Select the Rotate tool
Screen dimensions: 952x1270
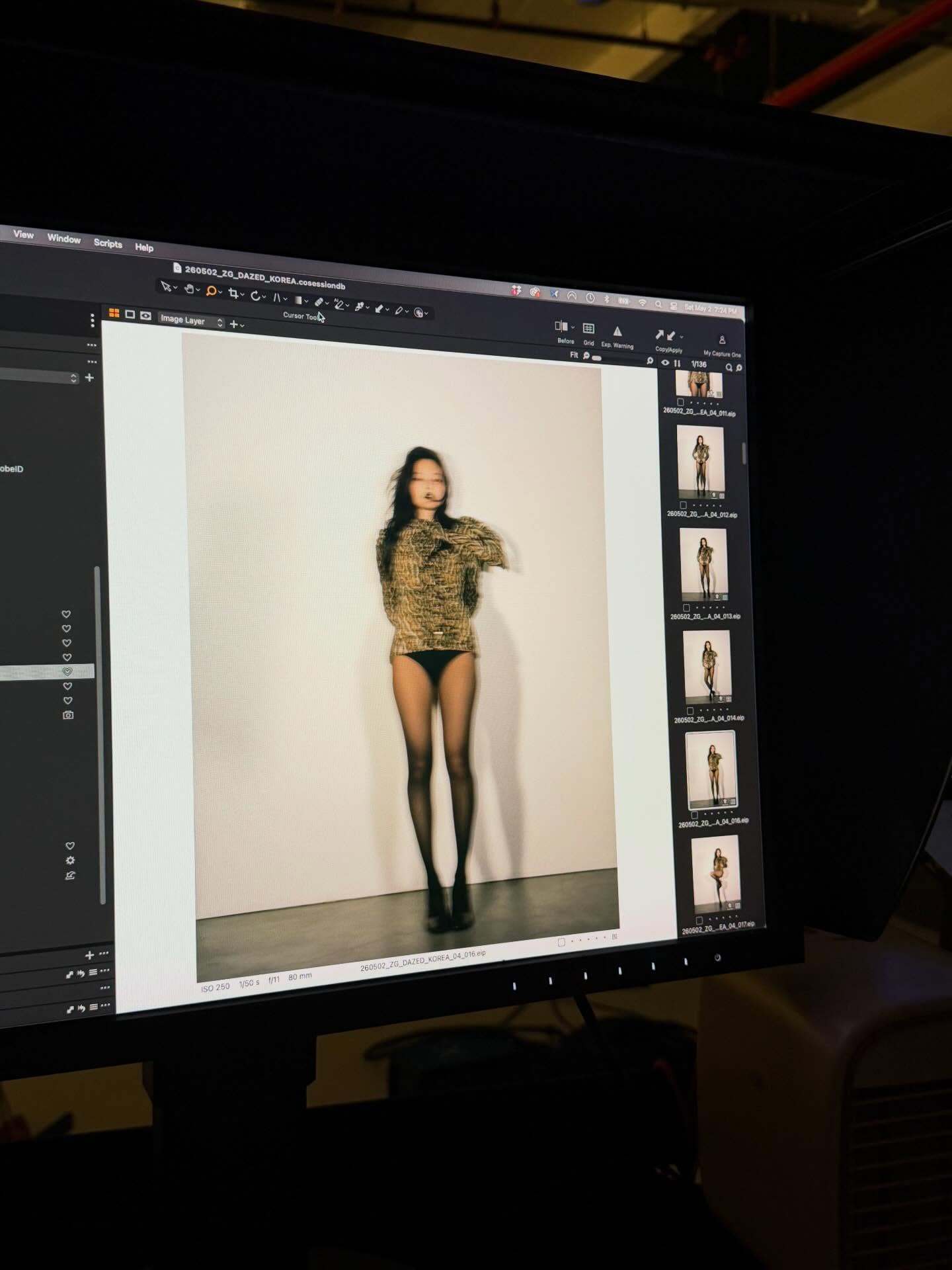click(x=255, y=295)
